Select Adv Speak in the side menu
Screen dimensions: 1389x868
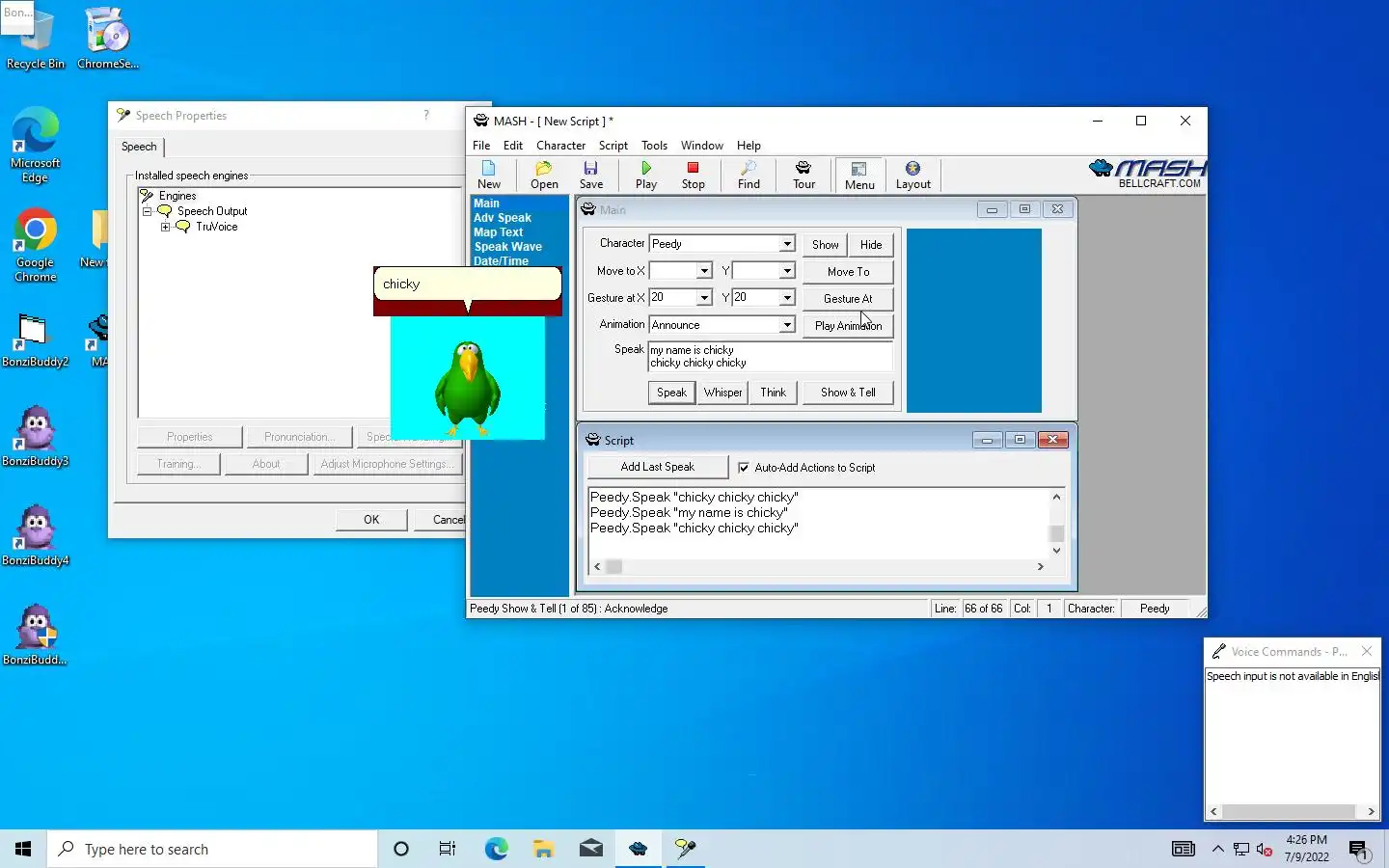pos(502,218)
